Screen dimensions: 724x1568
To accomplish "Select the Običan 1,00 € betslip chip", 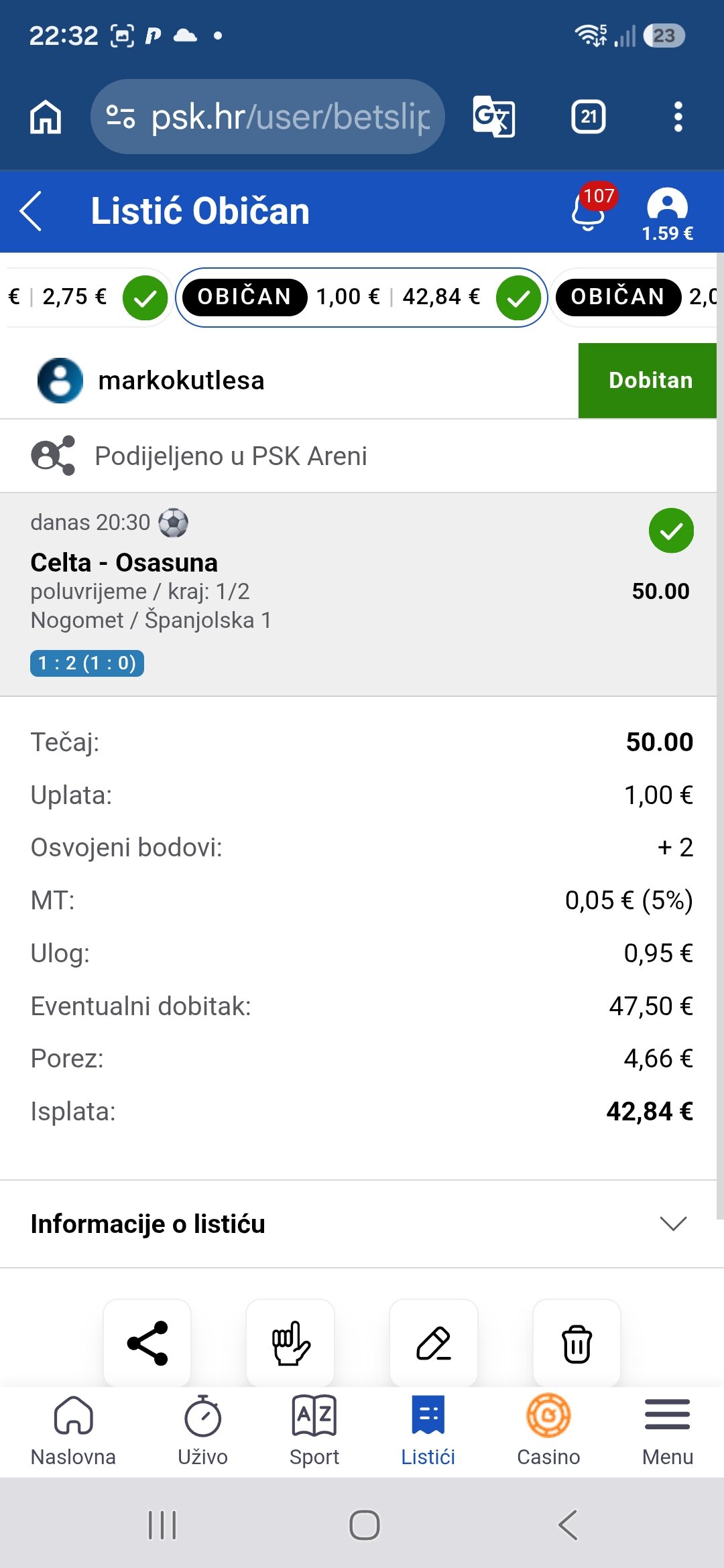I will (x=361, y=297).
